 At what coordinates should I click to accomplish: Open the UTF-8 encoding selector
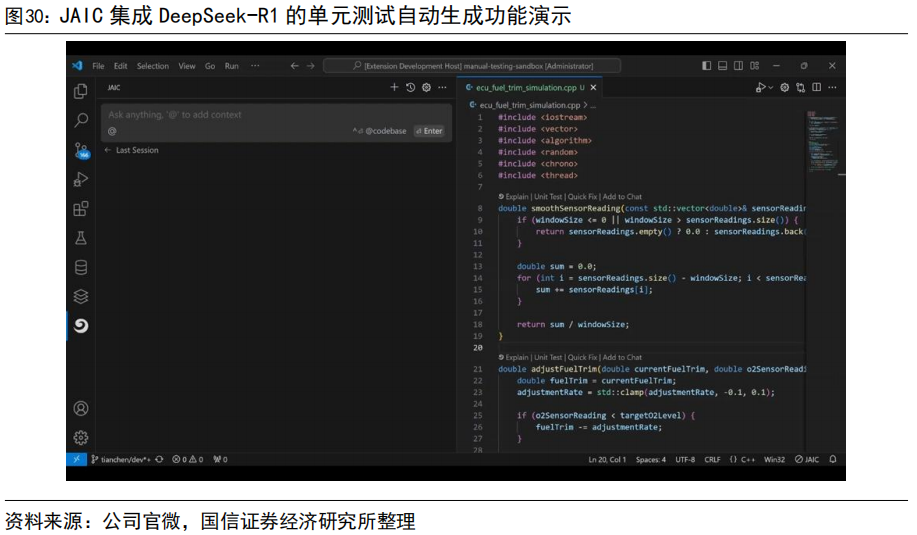tap(685, 459)
